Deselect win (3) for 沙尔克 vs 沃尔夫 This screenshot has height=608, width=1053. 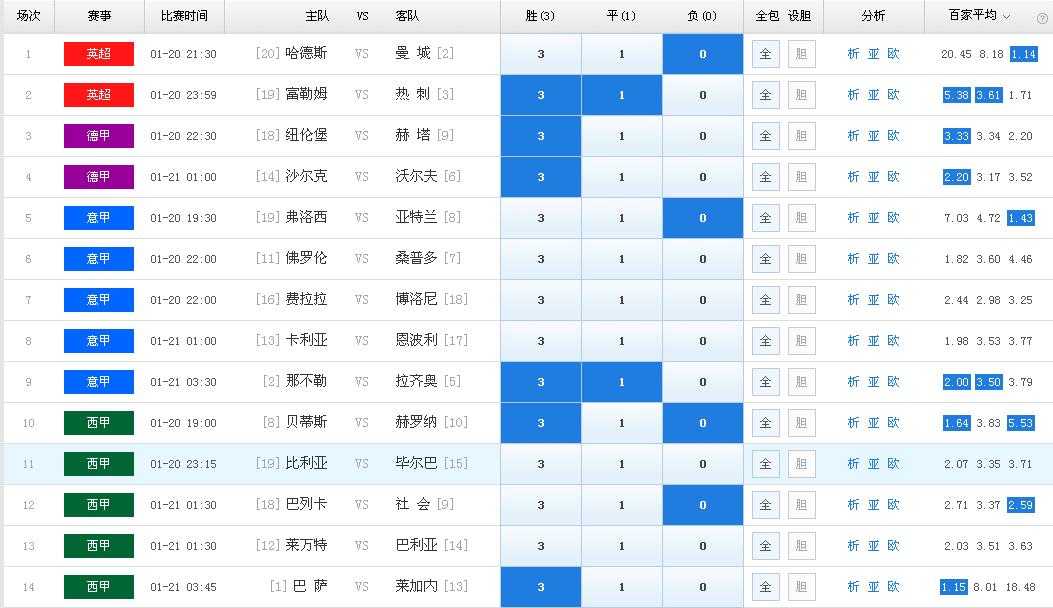pos(541,177)
